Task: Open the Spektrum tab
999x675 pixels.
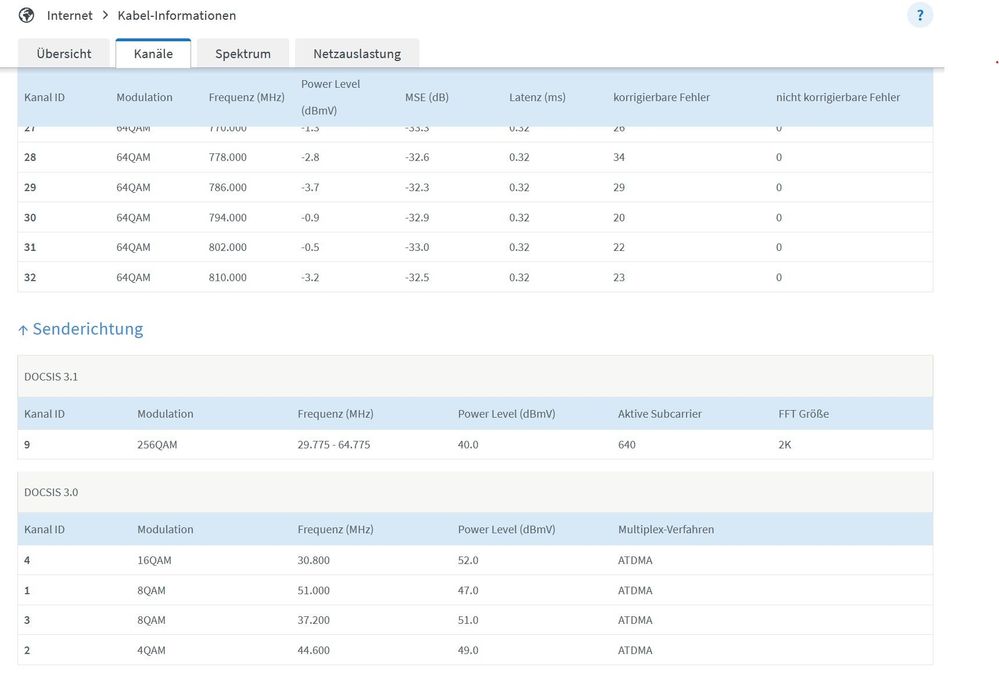Action: 243,54
